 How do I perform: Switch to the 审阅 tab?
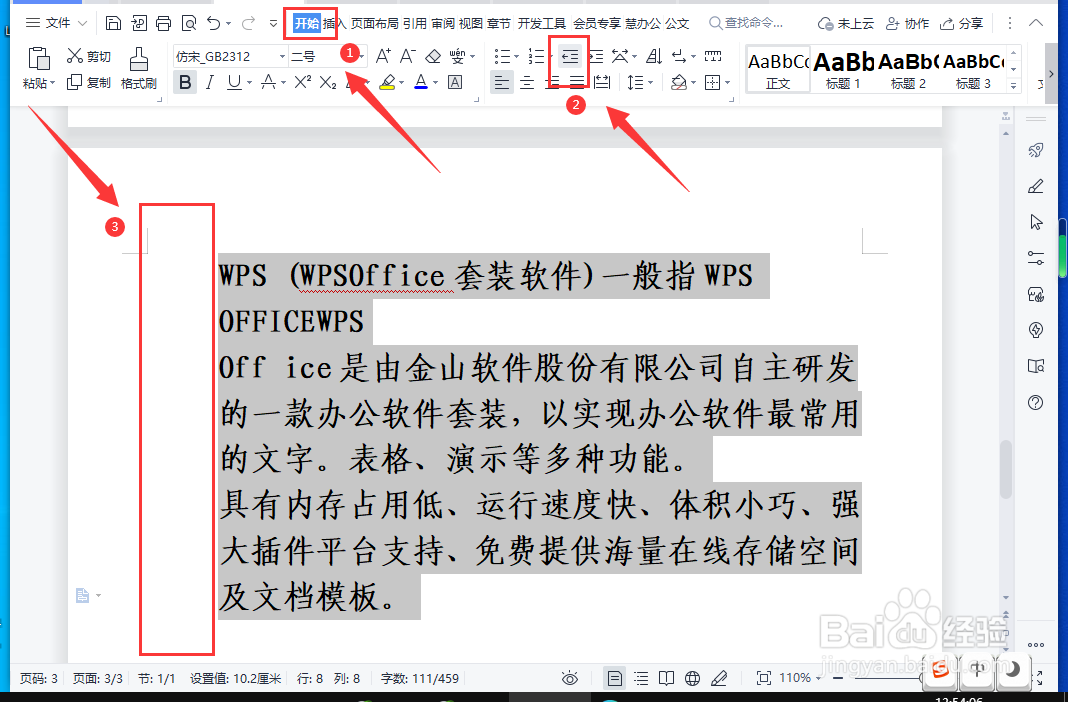click(x=443, y=24)
